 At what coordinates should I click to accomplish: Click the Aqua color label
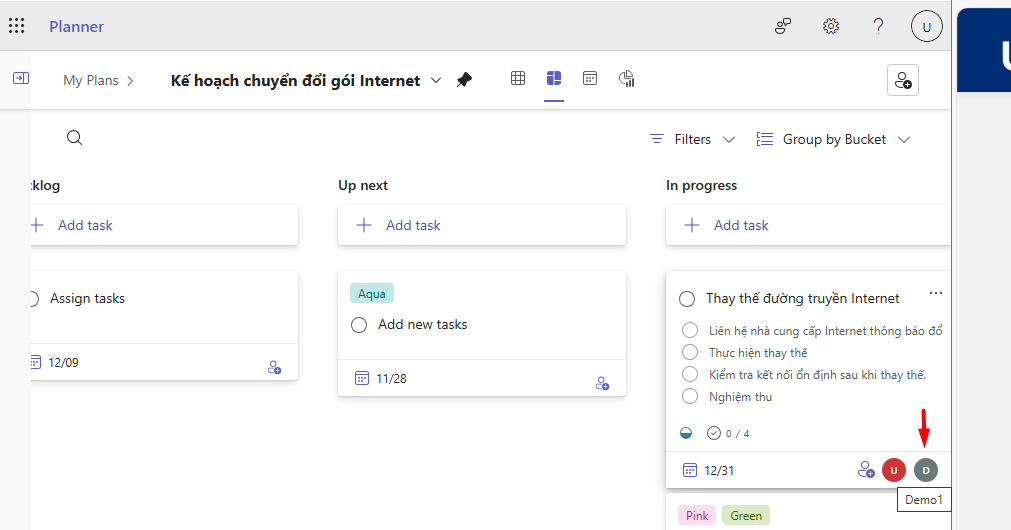(x=372, y=294)
